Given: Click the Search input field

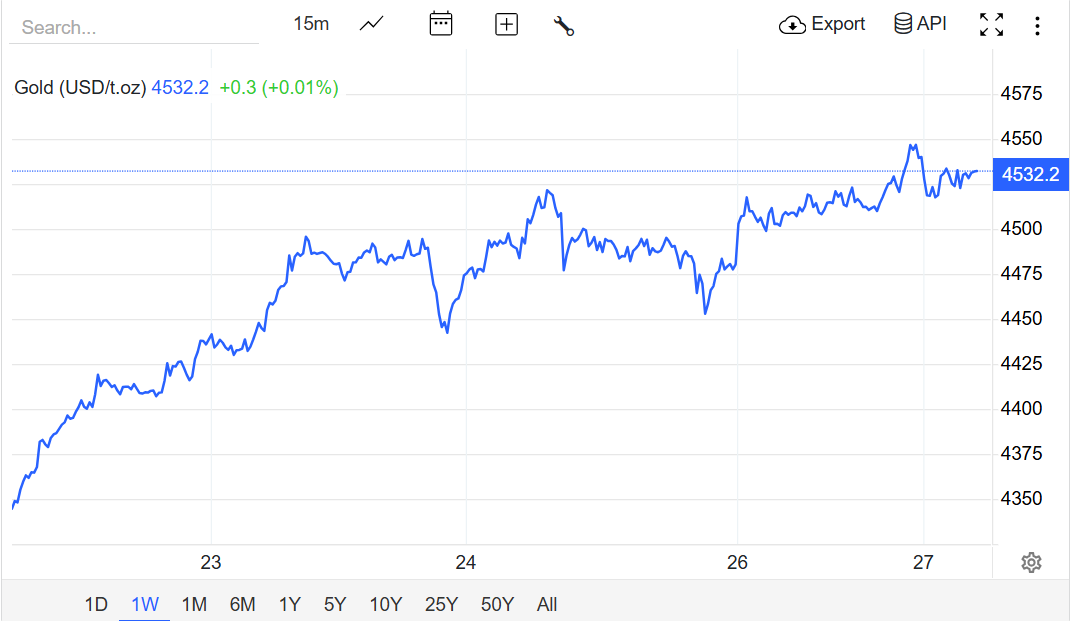Looking at the screenshot, I should (134, 27).
